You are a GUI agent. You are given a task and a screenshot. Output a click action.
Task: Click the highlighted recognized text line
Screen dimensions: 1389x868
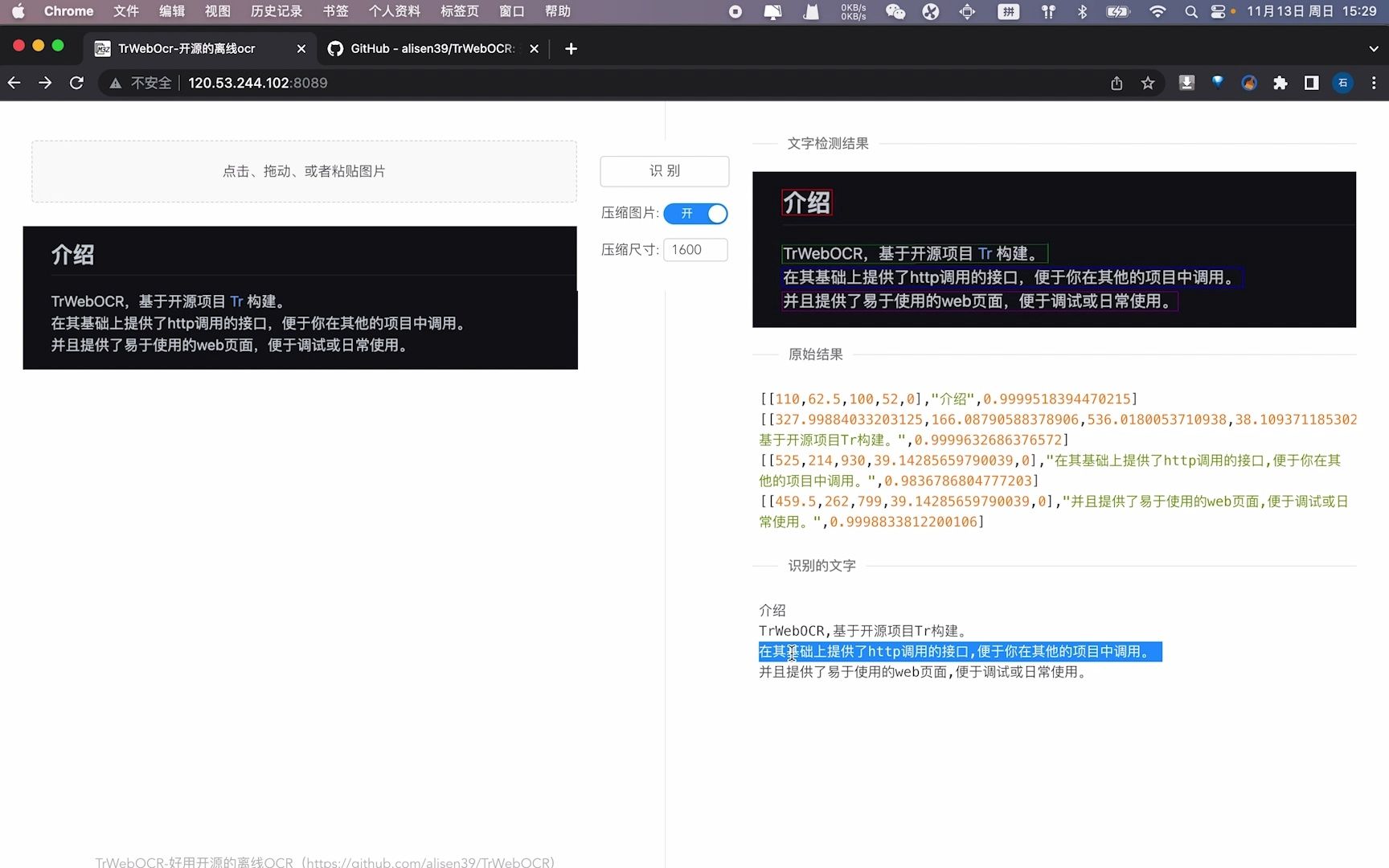pyautogui.click(x=960, y=652)
